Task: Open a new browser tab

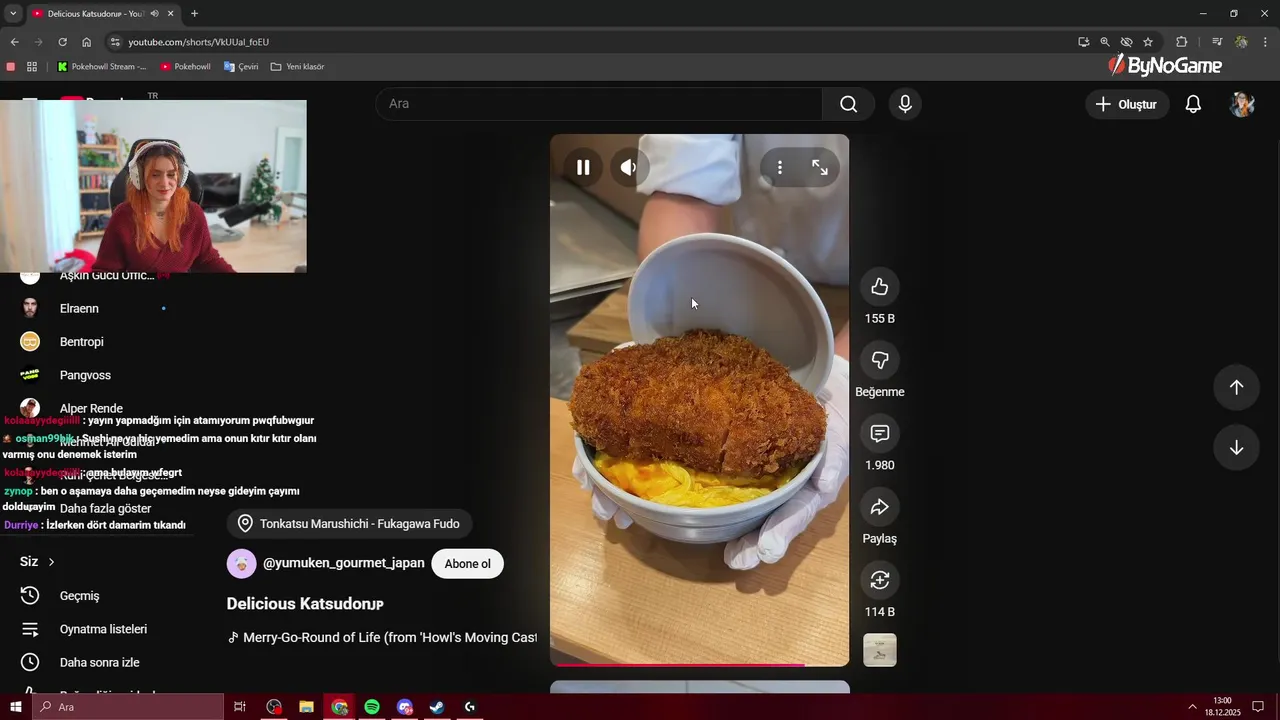Action: (194, 13)
